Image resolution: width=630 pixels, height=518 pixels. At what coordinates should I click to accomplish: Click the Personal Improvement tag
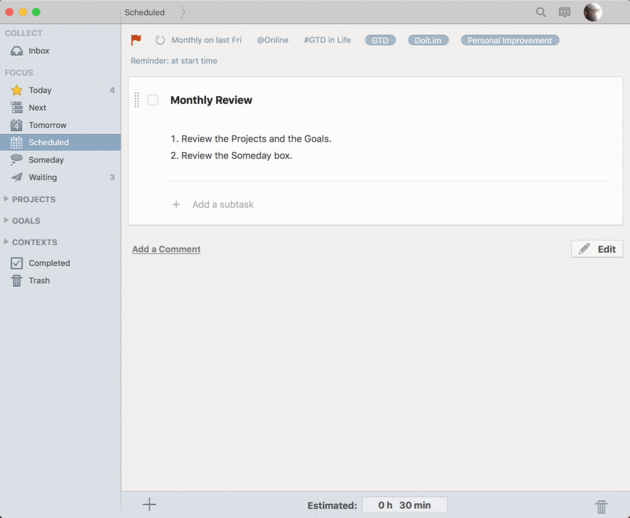[509, 40]
